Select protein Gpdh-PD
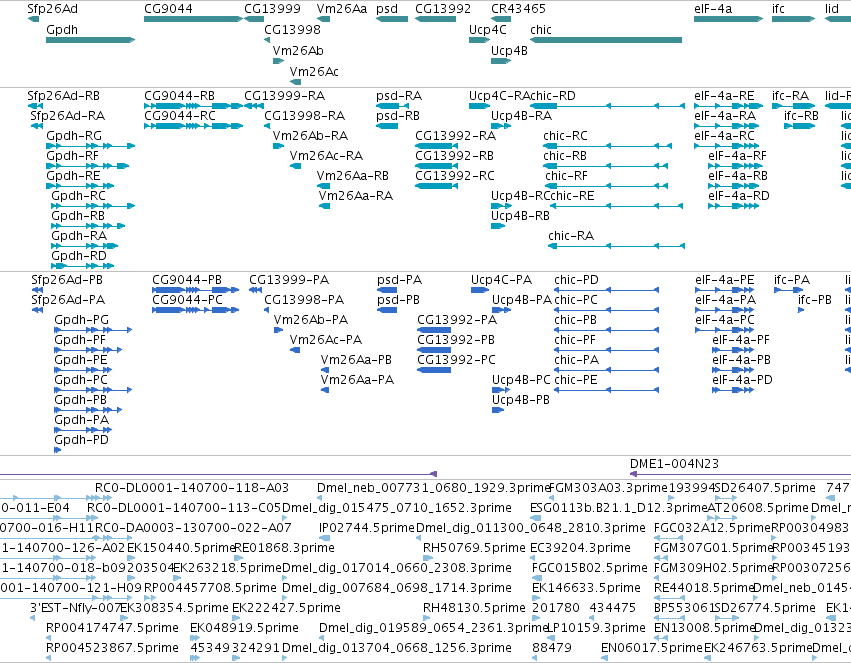 click(58, 450)
